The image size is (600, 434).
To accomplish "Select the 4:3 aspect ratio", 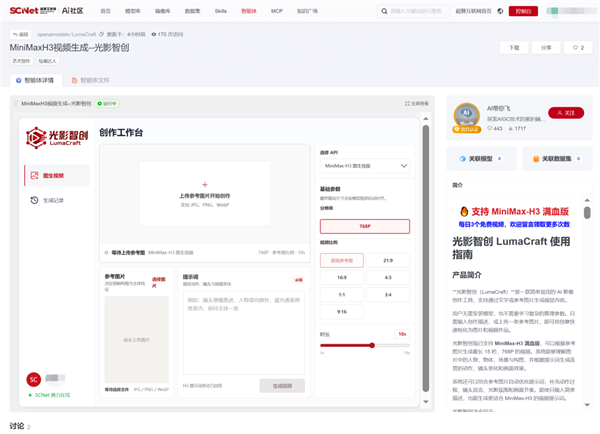I will (x=388, y=277).
